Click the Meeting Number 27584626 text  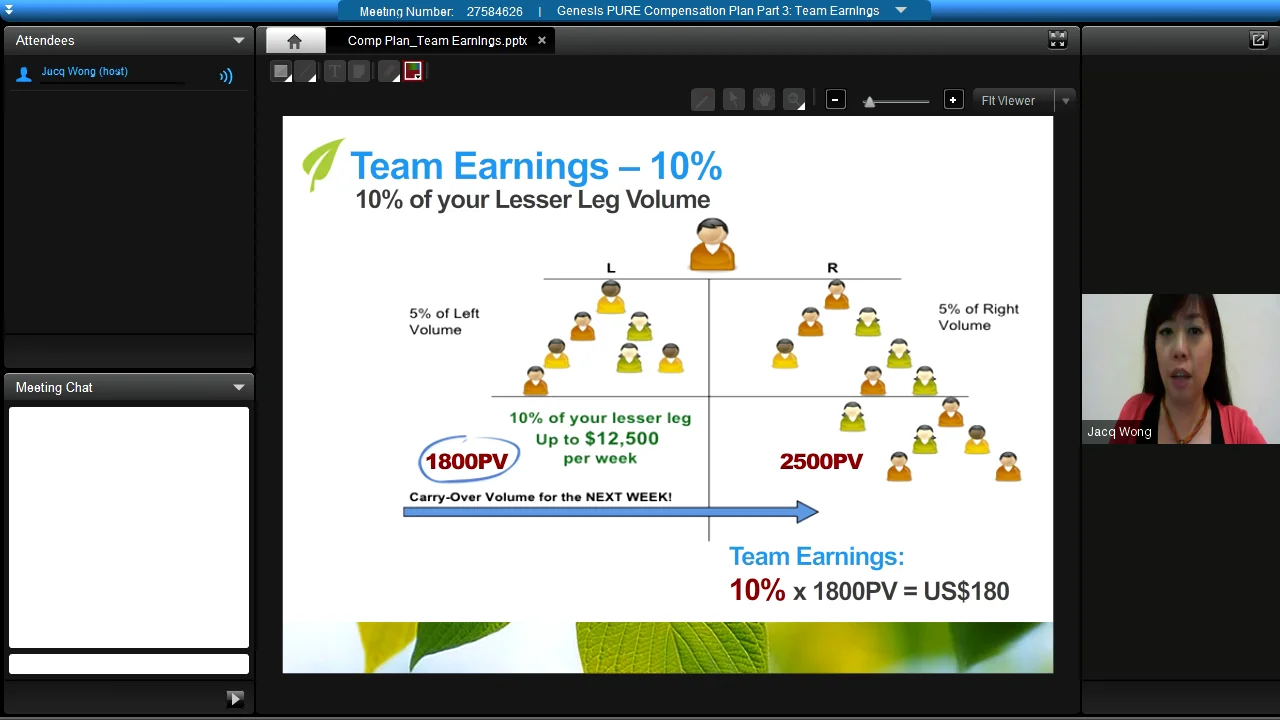click(x=441, y=12)
